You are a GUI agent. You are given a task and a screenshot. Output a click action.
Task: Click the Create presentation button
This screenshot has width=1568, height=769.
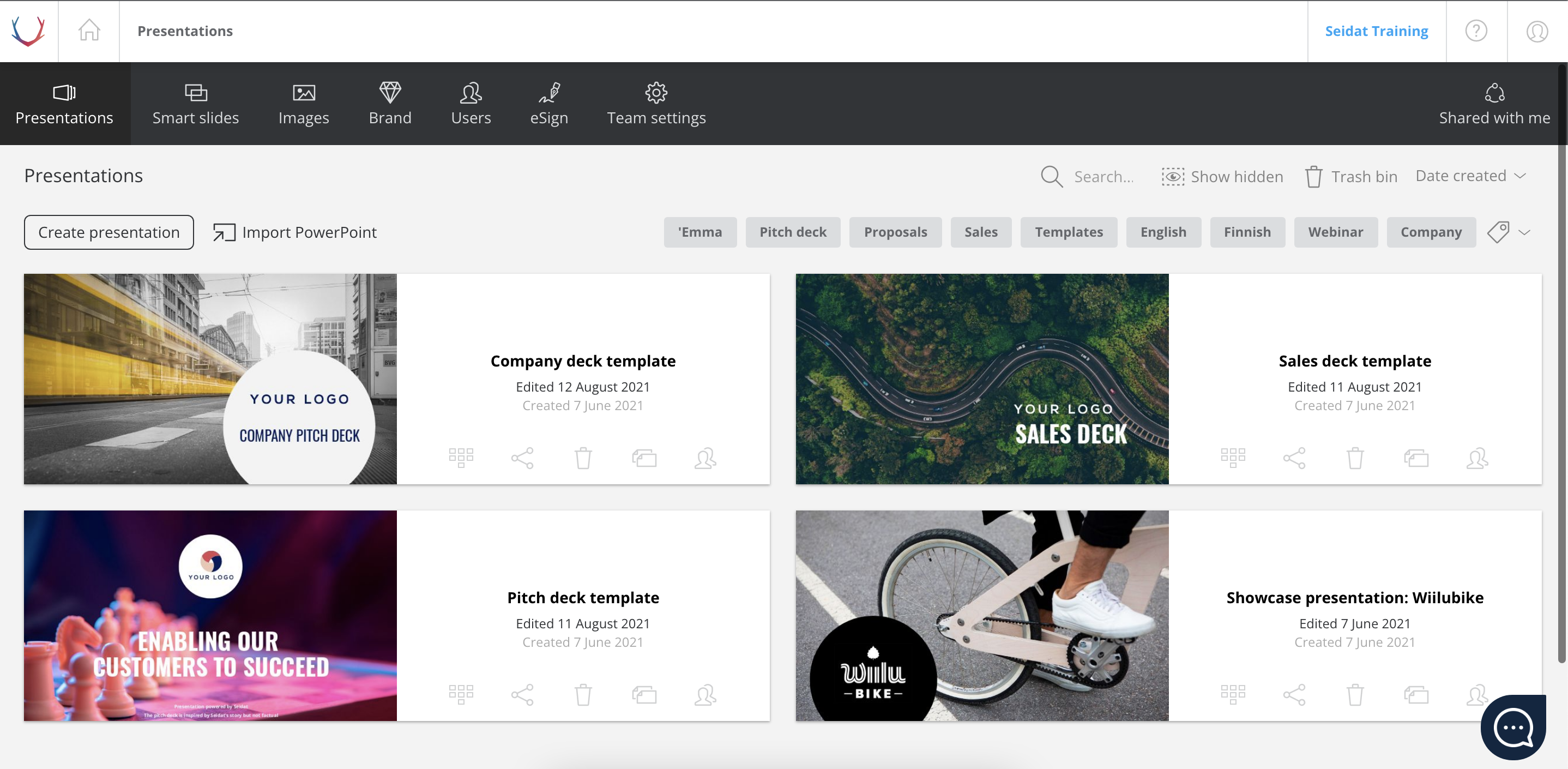pos(109,232)
